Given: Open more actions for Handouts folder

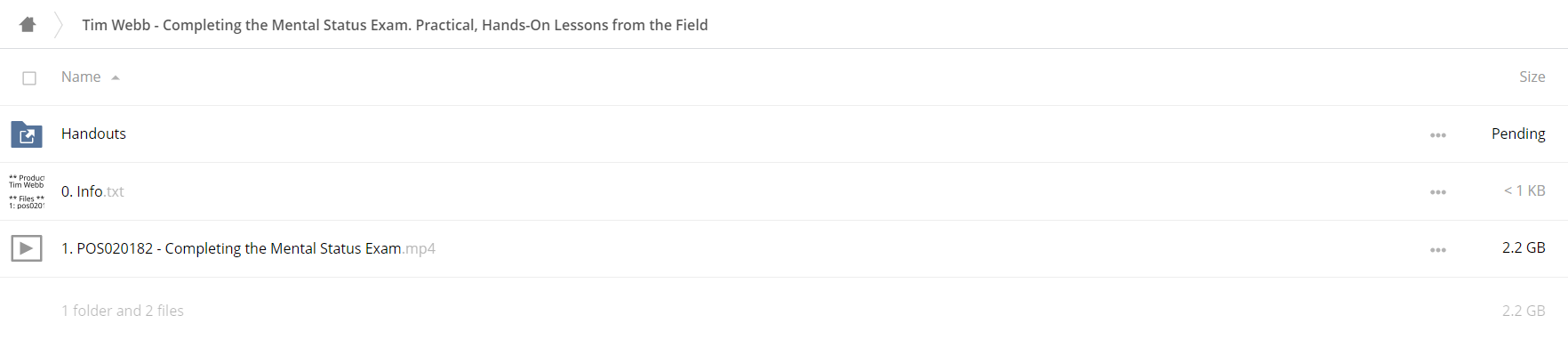Looking at the screenshot, I should (1438, 135).
